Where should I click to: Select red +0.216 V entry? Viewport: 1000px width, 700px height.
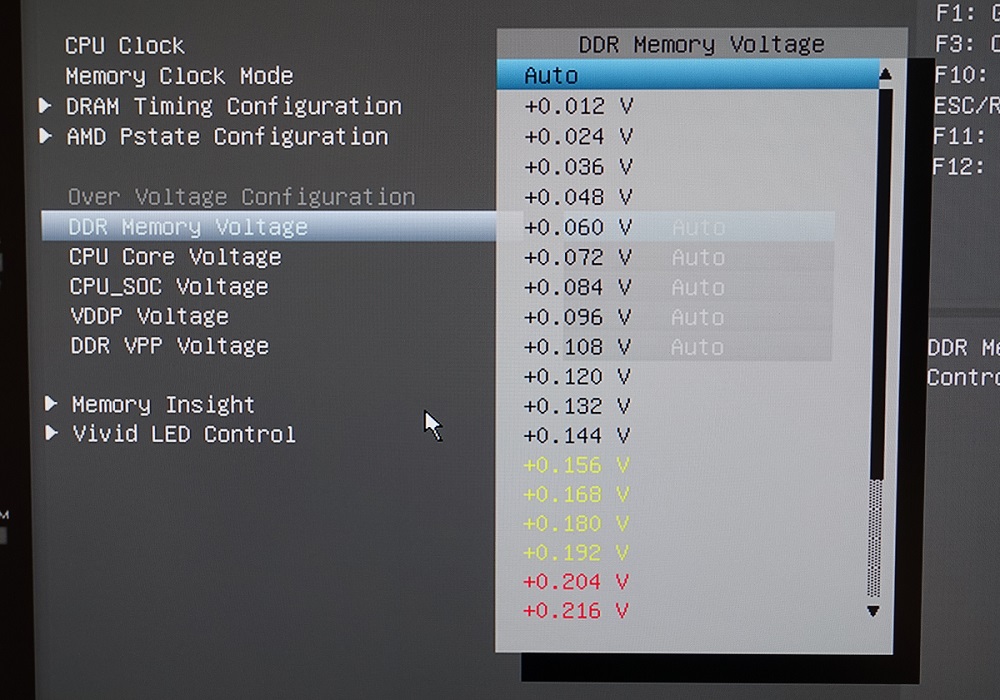pos(577,611)
